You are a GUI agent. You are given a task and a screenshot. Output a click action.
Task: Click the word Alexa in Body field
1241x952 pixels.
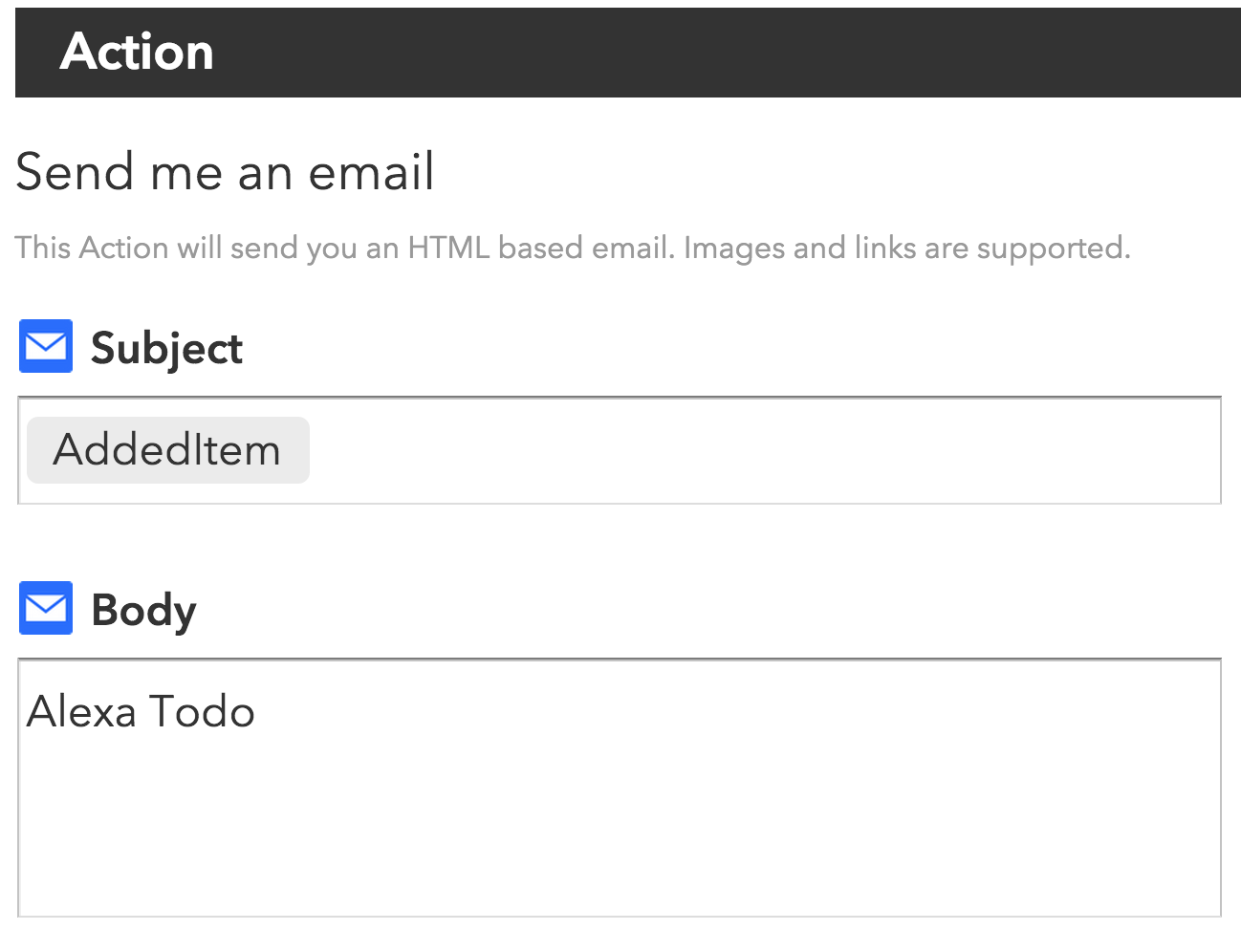pyautogui.click(x=81, y=712)
